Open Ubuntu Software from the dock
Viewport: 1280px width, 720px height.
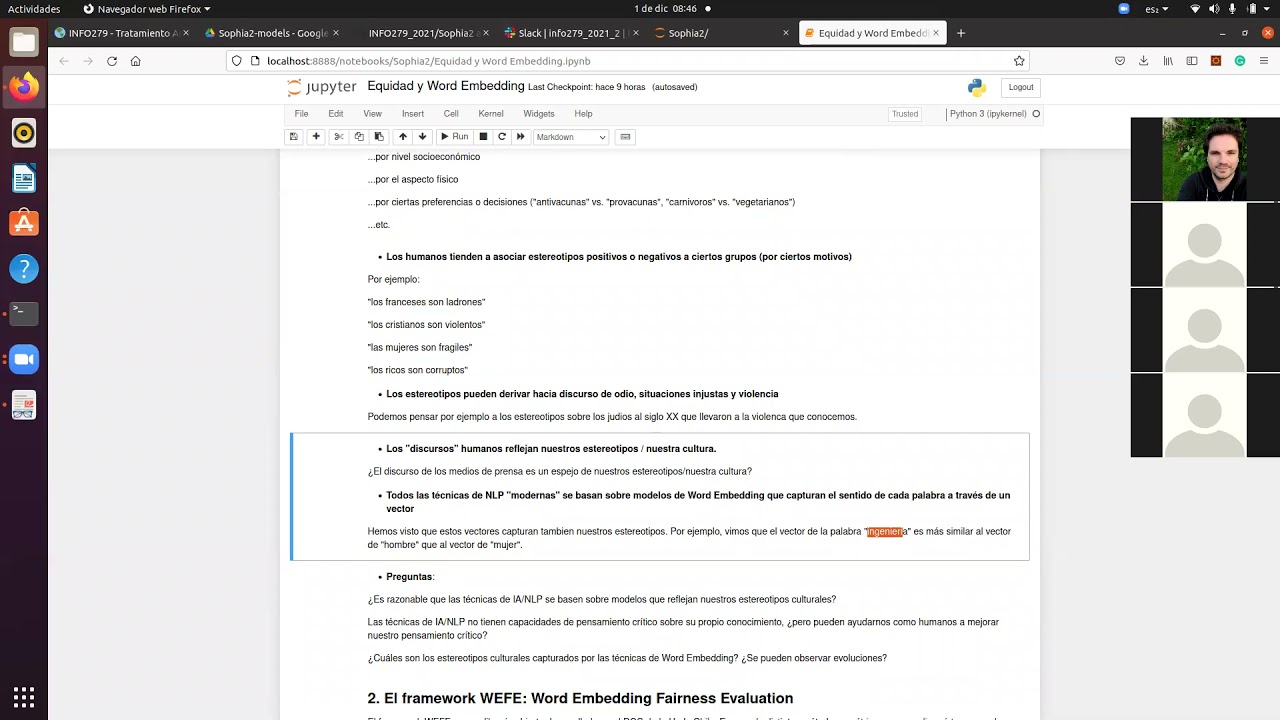pyautogui.click(x=24, y=223)
